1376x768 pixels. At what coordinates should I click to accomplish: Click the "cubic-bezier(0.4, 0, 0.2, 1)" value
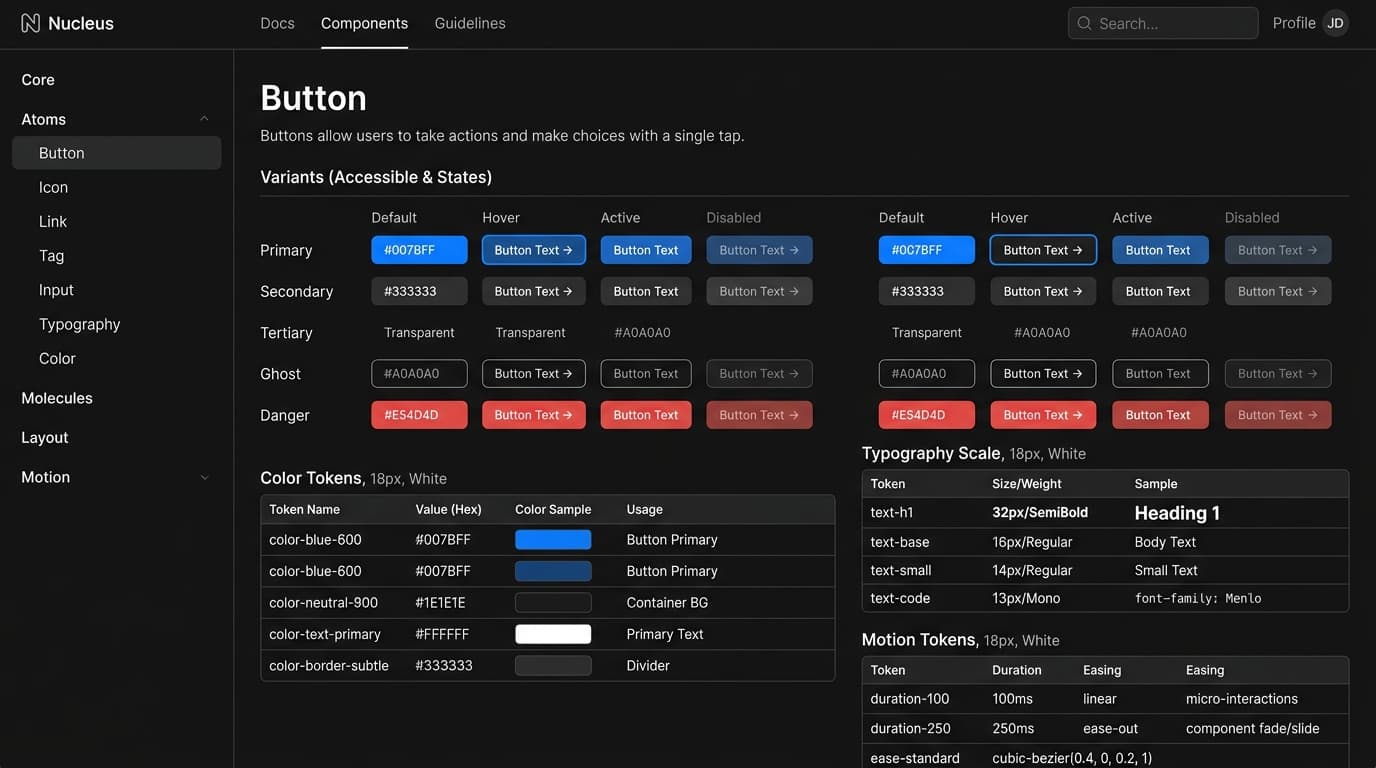point(1072,759)
